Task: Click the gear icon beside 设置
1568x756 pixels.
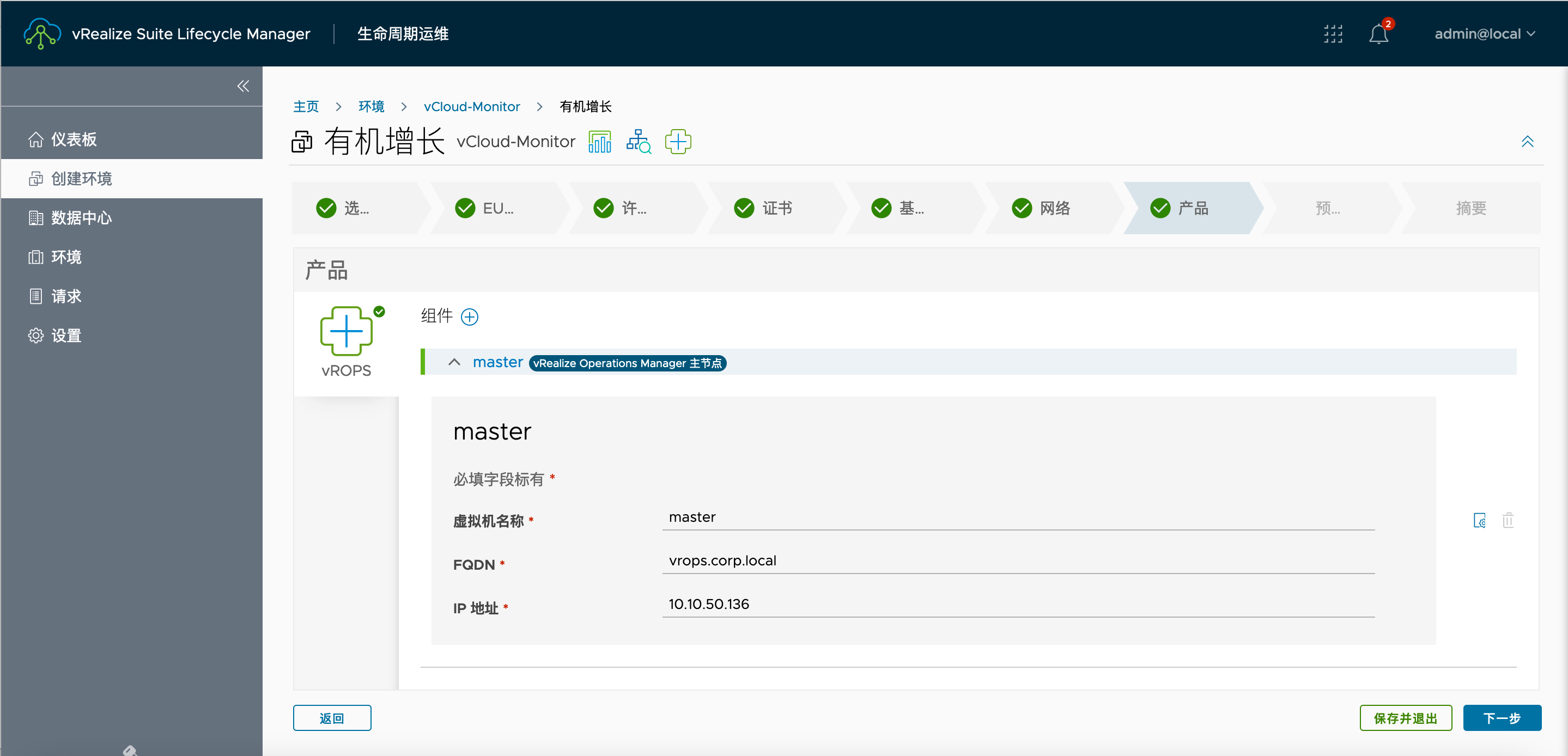Action: pos(36,336)
